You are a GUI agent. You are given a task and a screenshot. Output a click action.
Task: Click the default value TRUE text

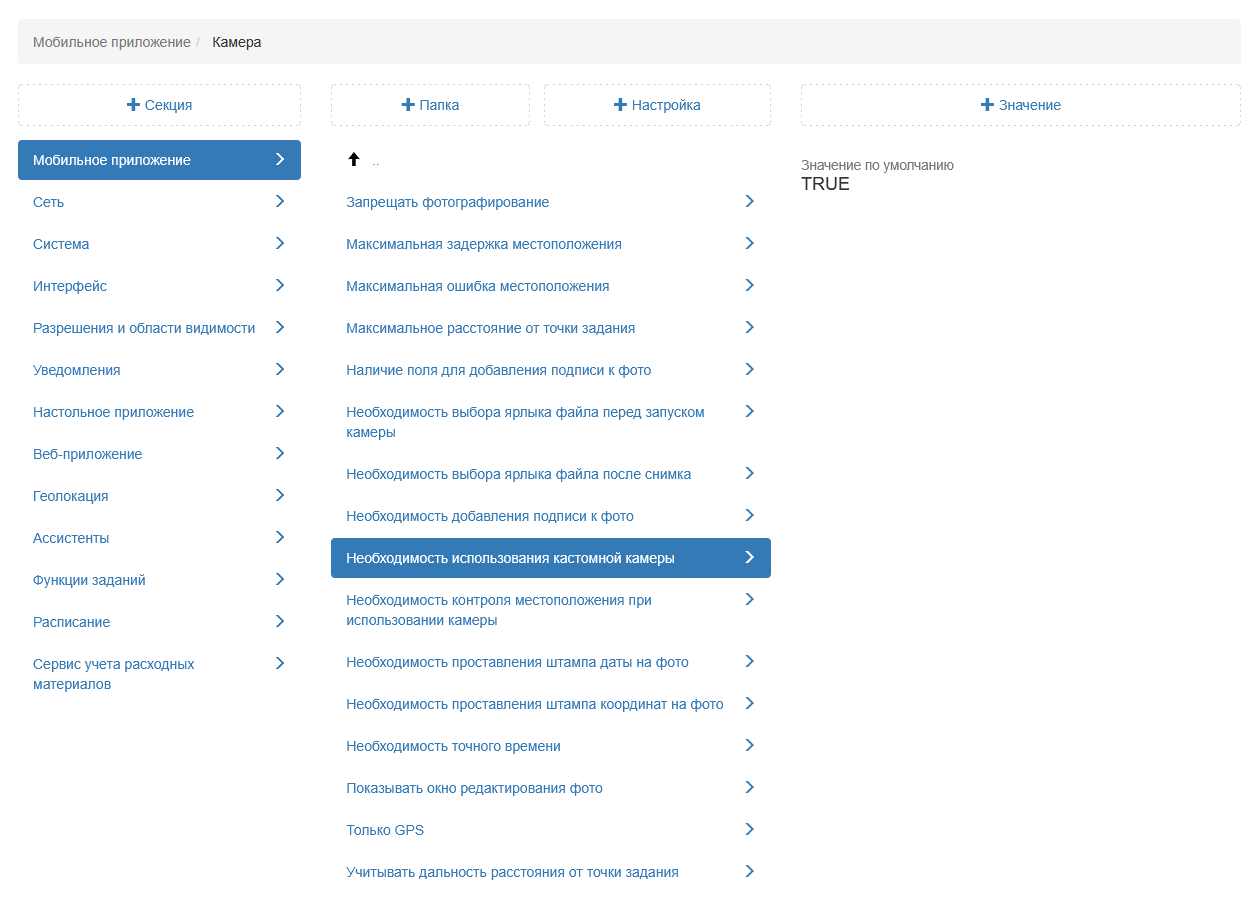click(x=825, y=184)
